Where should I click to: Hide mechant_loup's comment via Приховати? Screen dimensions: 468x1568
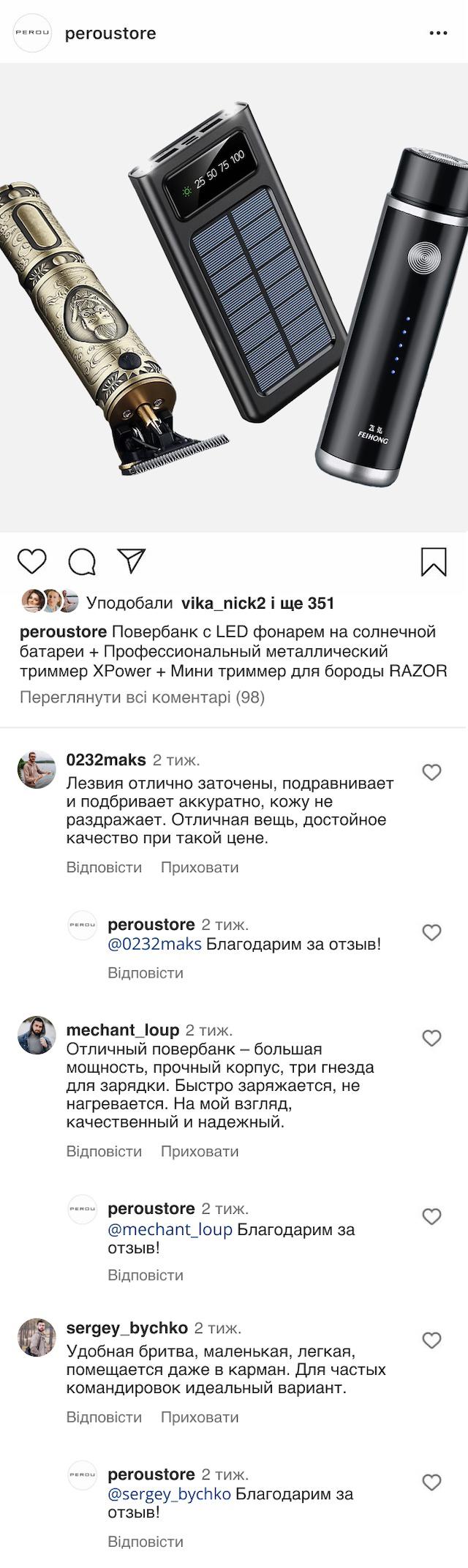[x=200, y=1151]
